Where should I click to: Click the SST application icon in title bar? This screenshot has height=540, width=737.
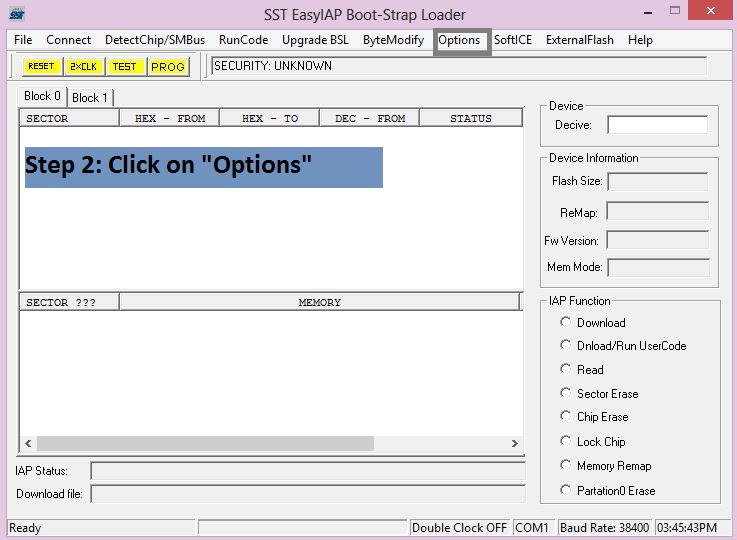tap(17, 14)
